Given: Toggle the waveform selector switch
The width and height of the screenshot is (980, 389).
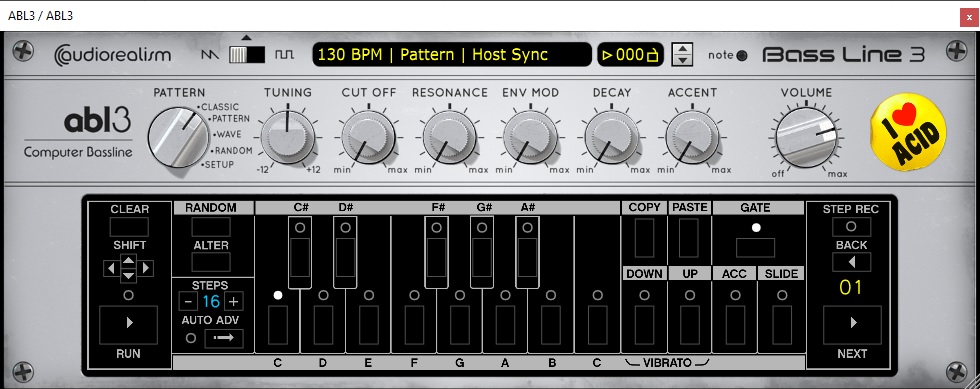Looking at the screenshot, I should 247,54.
